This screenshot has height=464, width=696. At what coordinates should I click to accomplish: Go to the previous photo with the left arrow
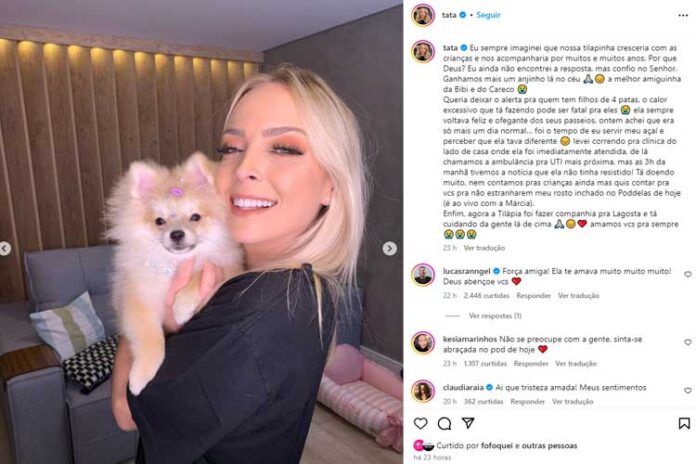point(4,249)
